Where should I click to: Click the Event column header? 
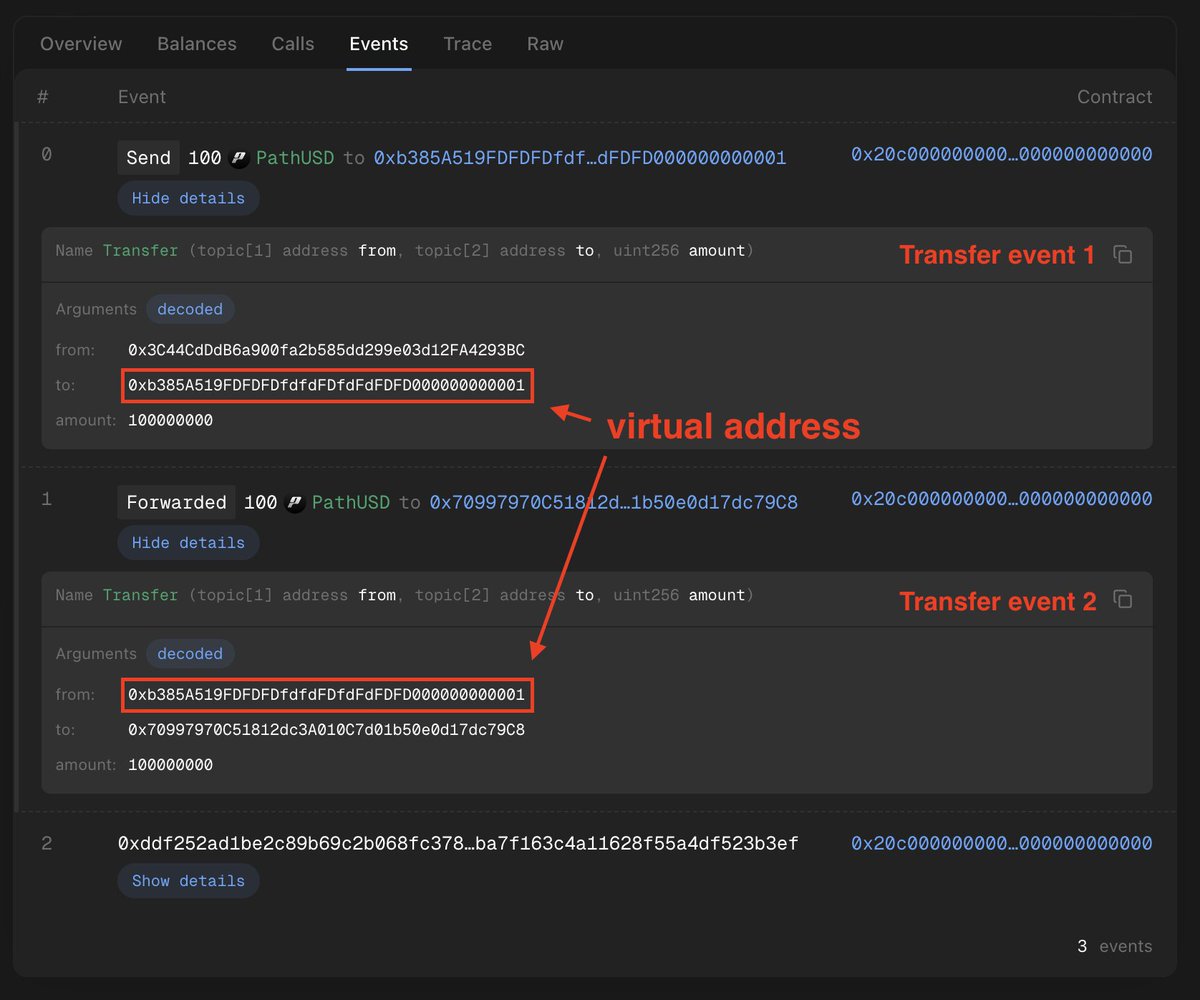coord(142,97)
